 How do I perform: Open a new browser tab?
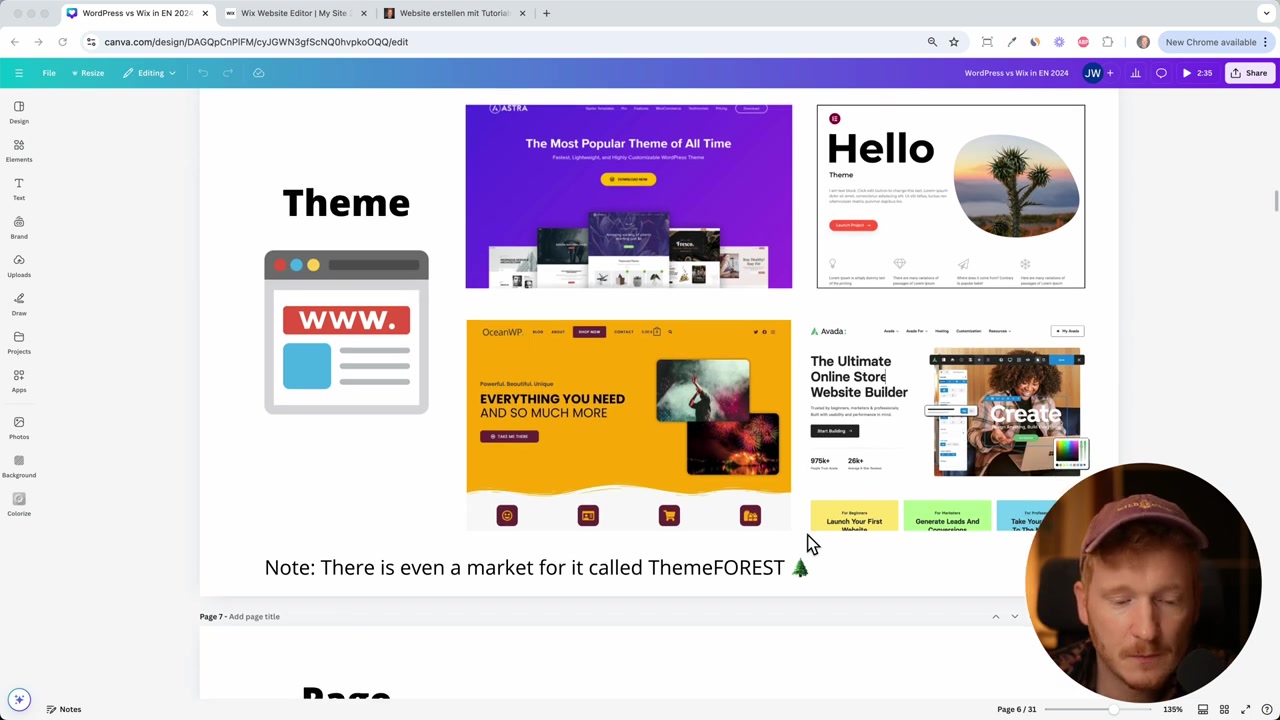(x=546, y=13)
